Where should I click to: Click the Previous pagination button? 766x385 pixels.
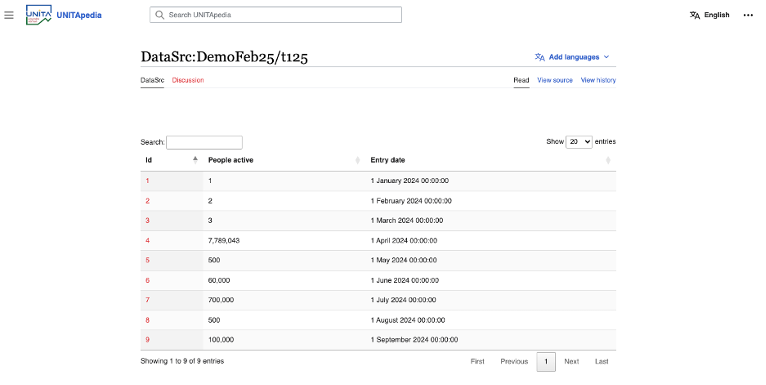[x=514, y=362]
